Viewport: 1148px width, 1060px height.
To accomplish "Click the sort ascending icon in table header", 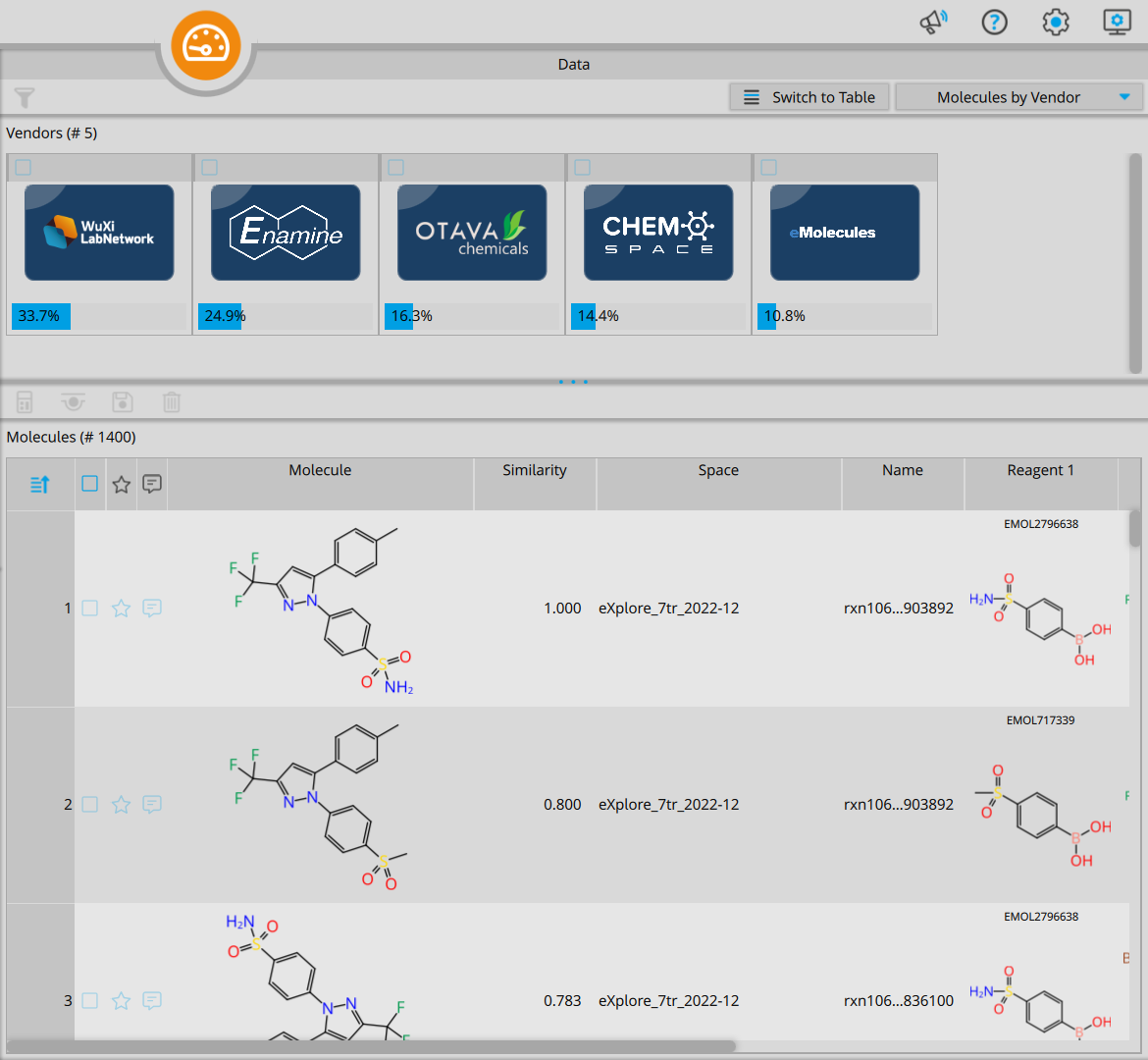I will [x=40, y=484].
